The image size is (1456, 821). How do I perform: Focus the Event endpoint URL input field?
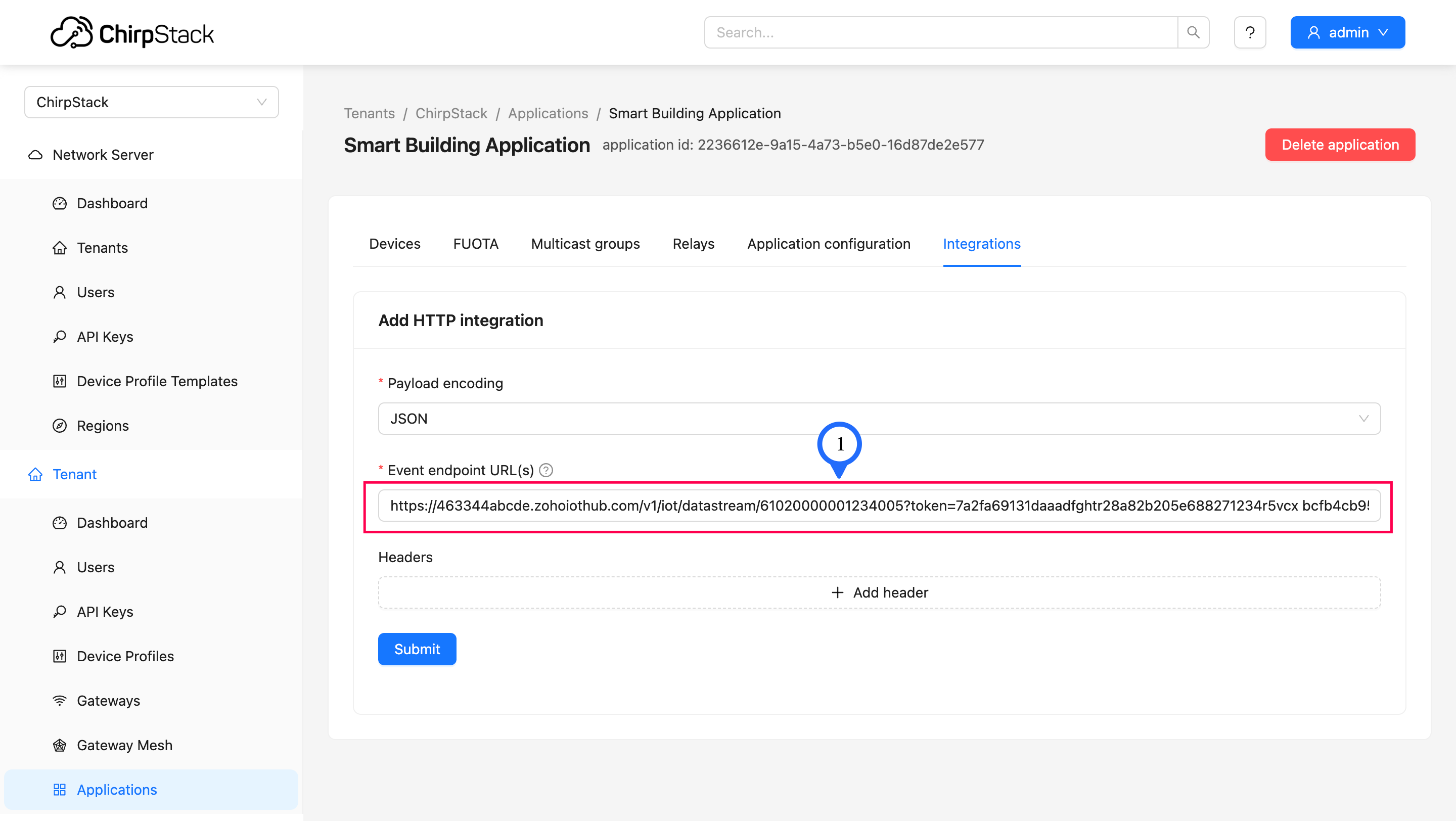click(879, 505)
